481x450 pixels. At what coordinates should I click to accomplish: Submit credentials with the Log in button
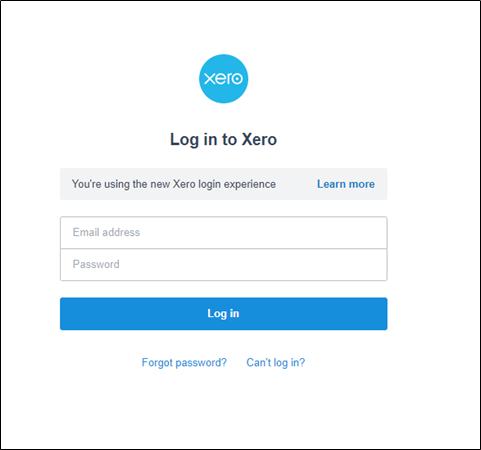(x=224, y=314)
